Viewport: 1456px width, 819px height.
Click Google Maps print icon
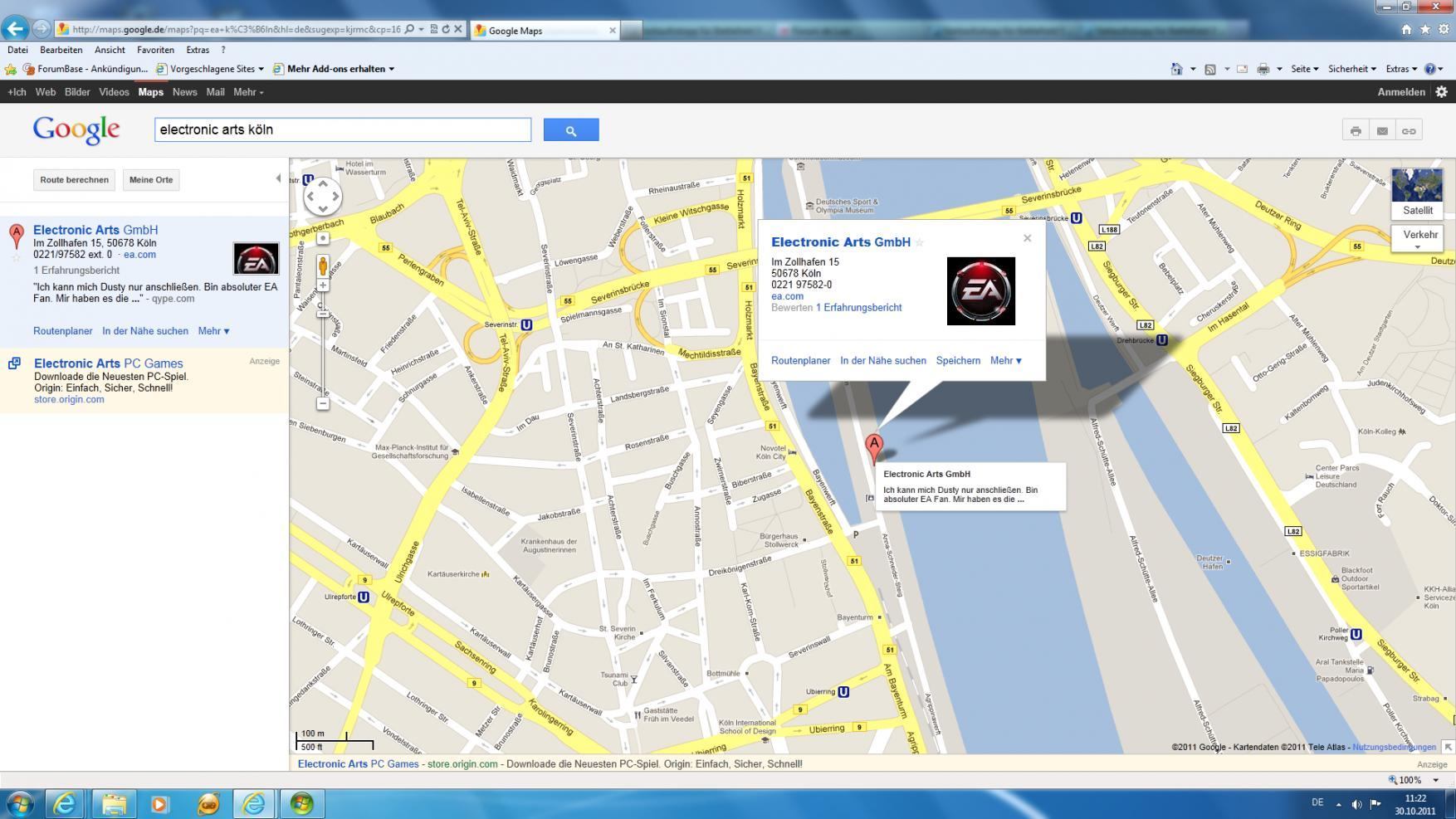pyautogui.click(x=1356, y=130)
